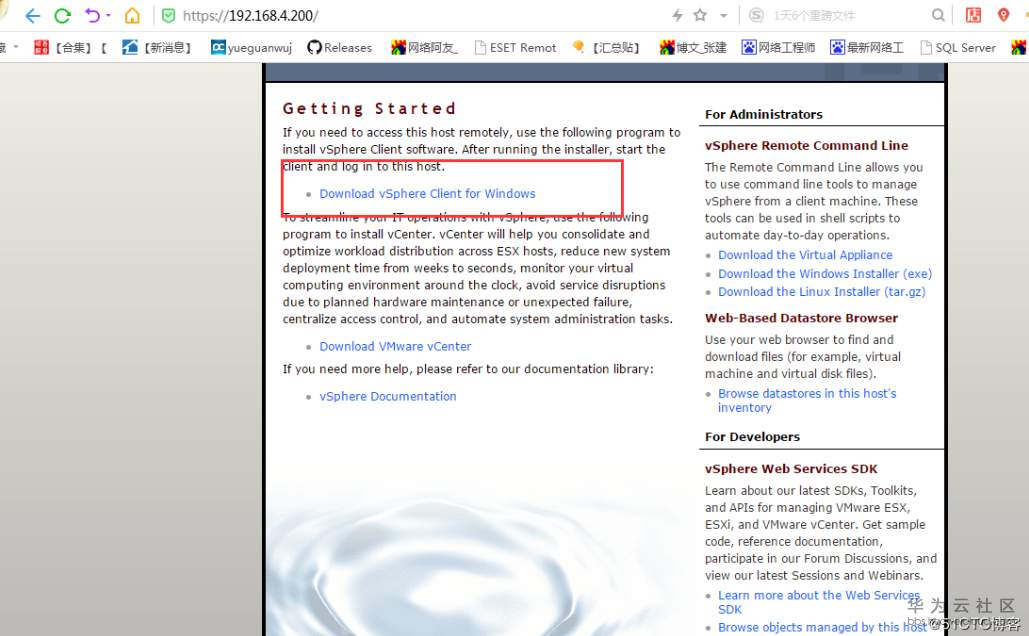Image resolution: width=1029 pixels, height=636 pixels.
Task: Click the green security shield icon
Action: 169,15
